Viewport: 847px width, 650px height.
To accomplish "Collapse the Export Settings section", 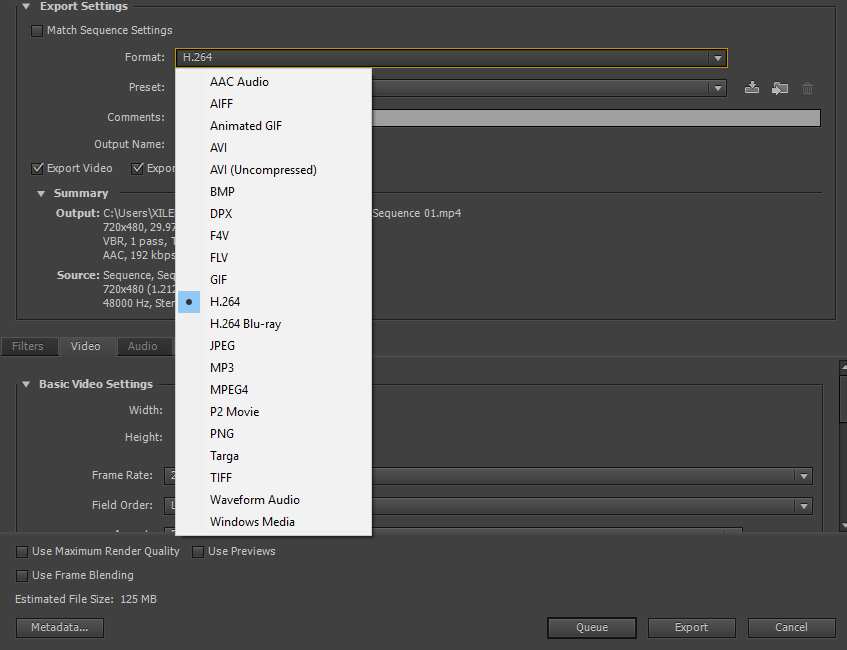I will pyautogui.click(x=26, y=6).
